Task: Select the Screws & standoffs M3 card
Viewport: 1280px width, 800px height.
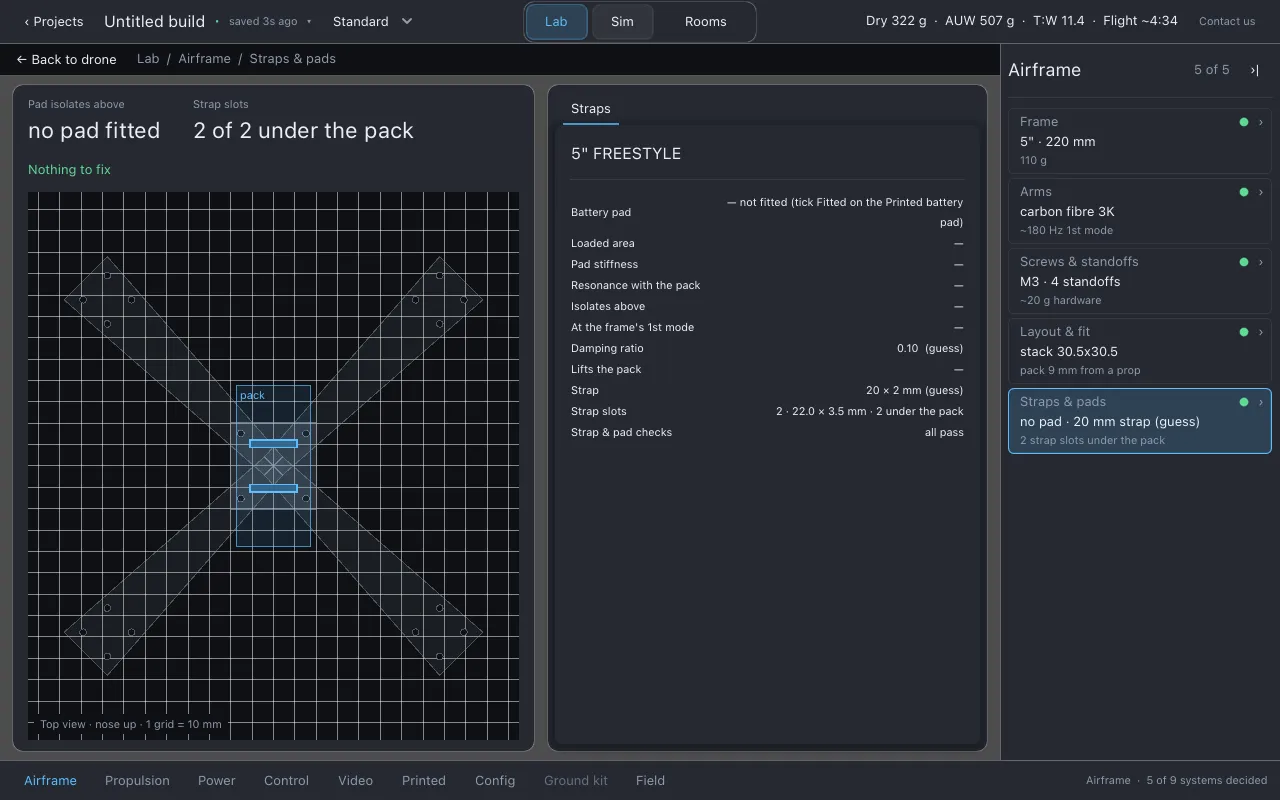Action: point(1140,281)
